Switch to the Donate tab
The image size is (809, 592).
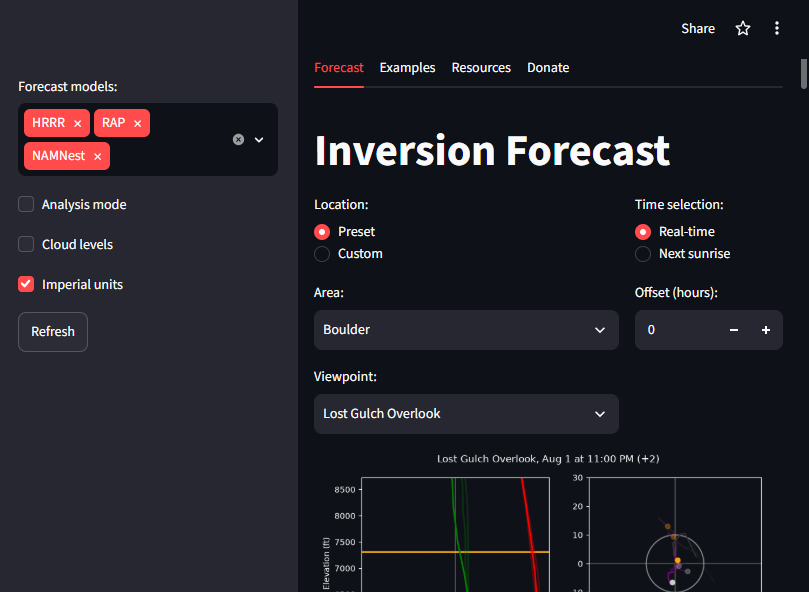548,68
